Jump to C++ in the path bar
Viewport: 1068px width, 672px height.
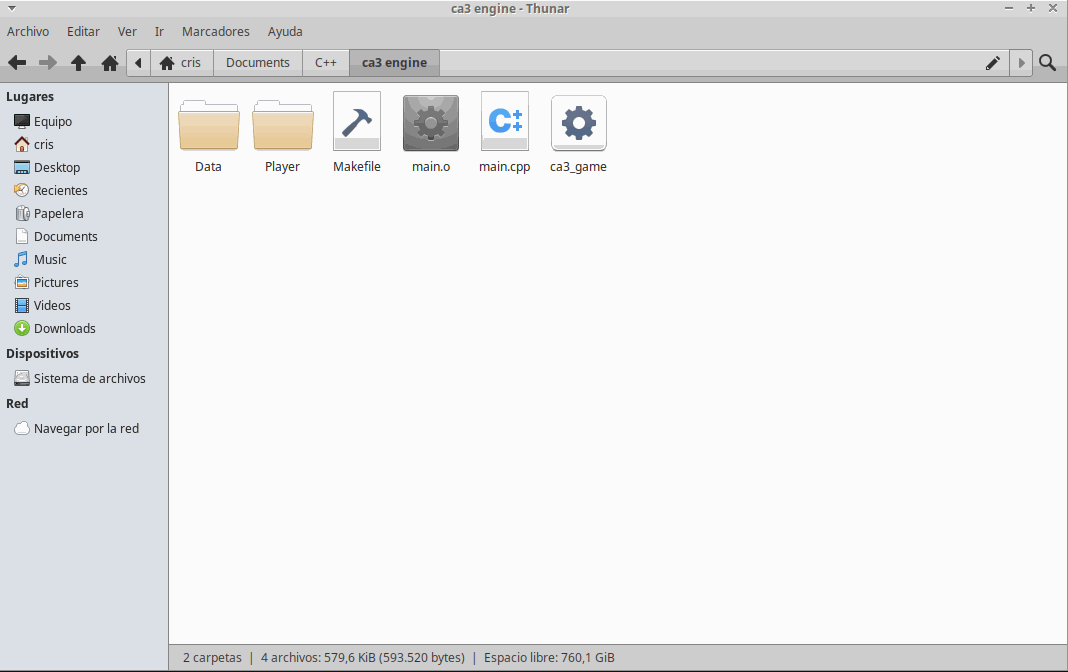click(x=326, y=63)
